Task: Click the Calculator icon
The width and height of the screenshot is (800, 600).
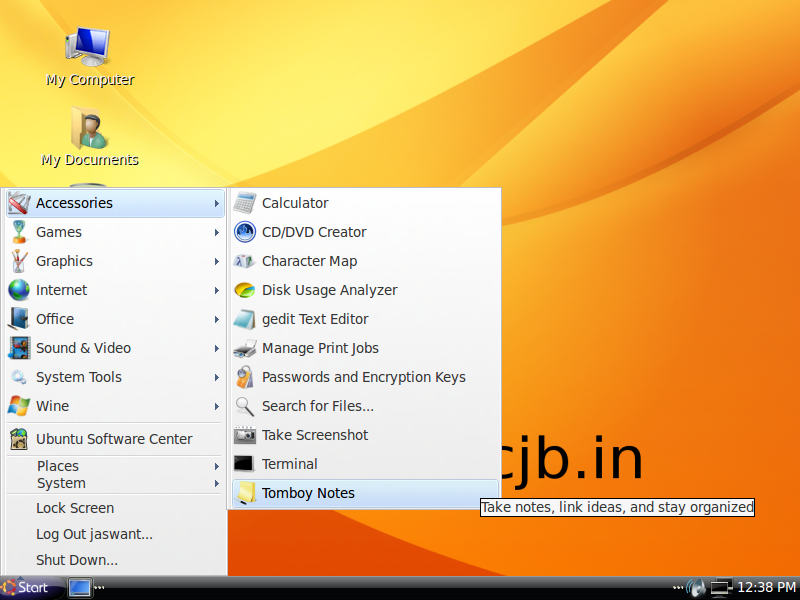Action: click(x=245, y=203)
